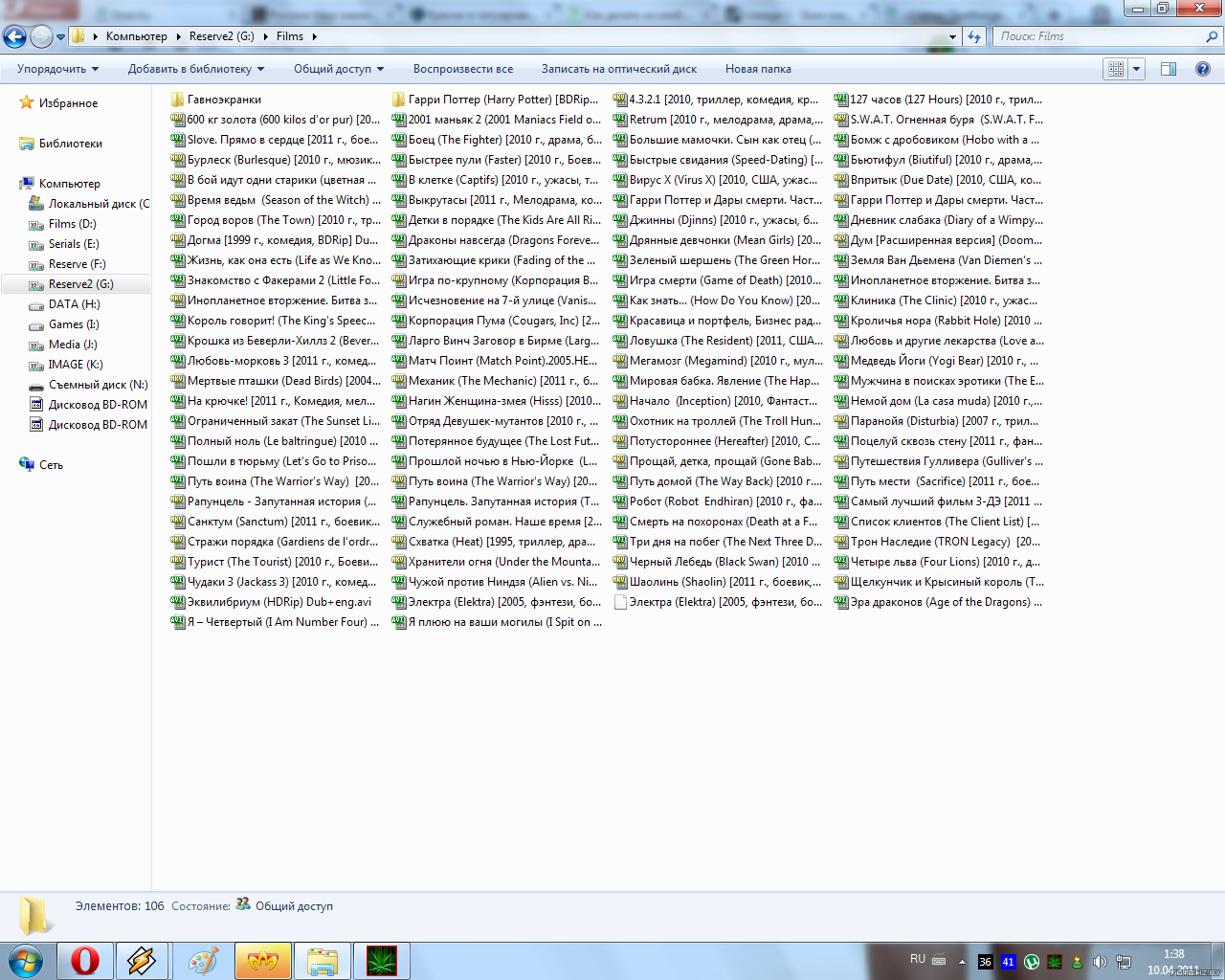Open the Help question mark icon
Screen dimensions: 1225x980
point(1203,69)
